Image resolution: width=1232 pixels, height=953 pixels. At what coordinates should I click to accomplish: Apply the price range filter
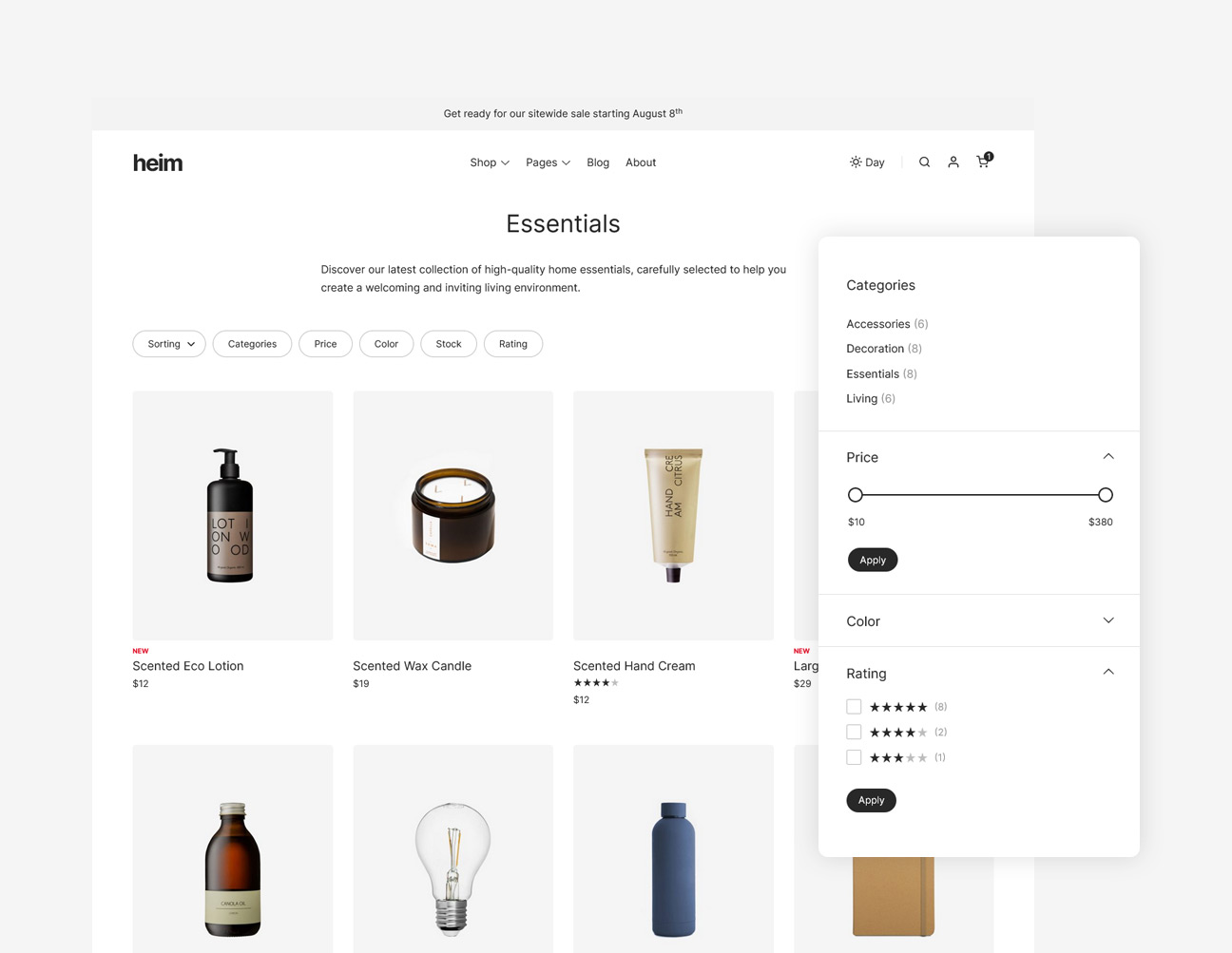pyautogui.click(x=873, y=560)
